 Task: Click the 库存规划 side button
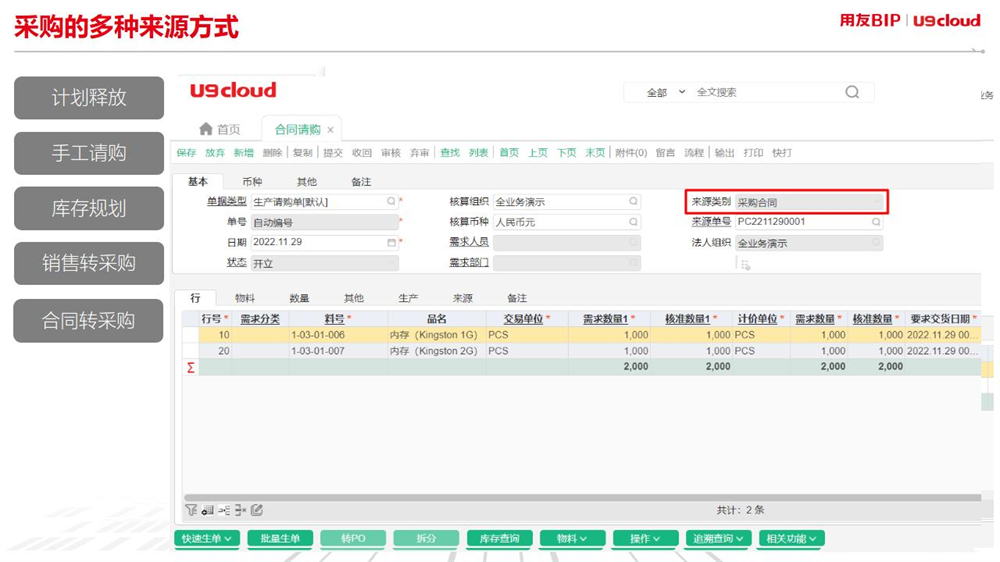tap(89, 208)
